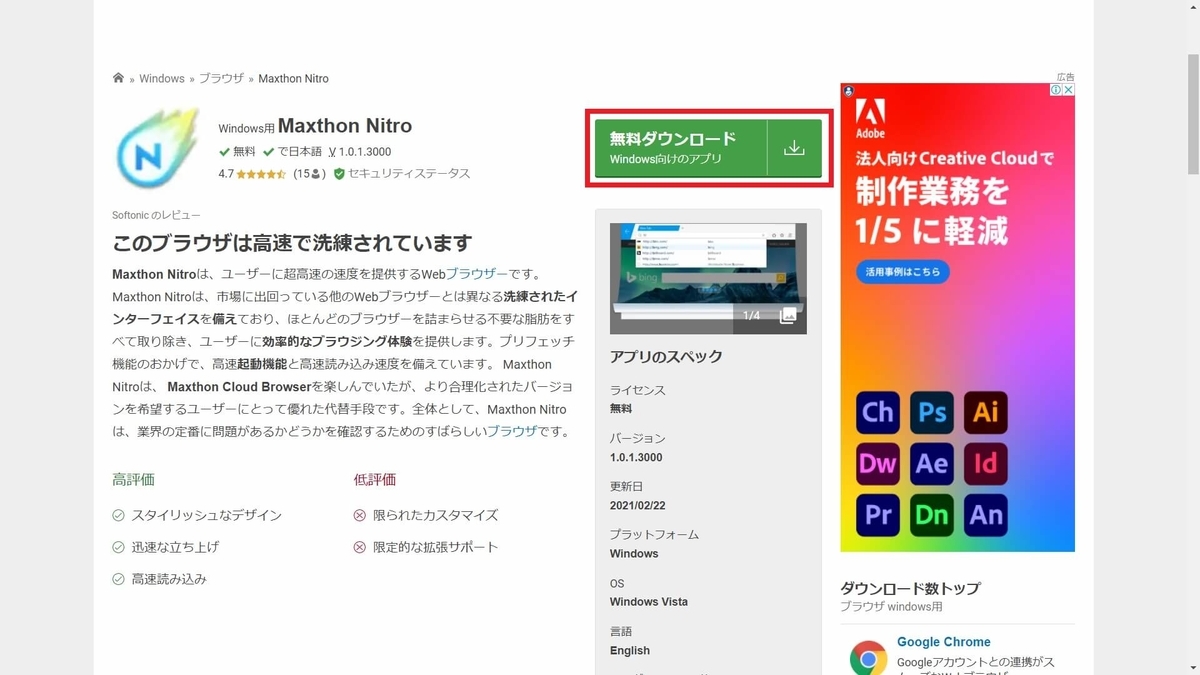Click the Google Chrome logo icon
Screen dimensions: 1200x675
[868, 658]
